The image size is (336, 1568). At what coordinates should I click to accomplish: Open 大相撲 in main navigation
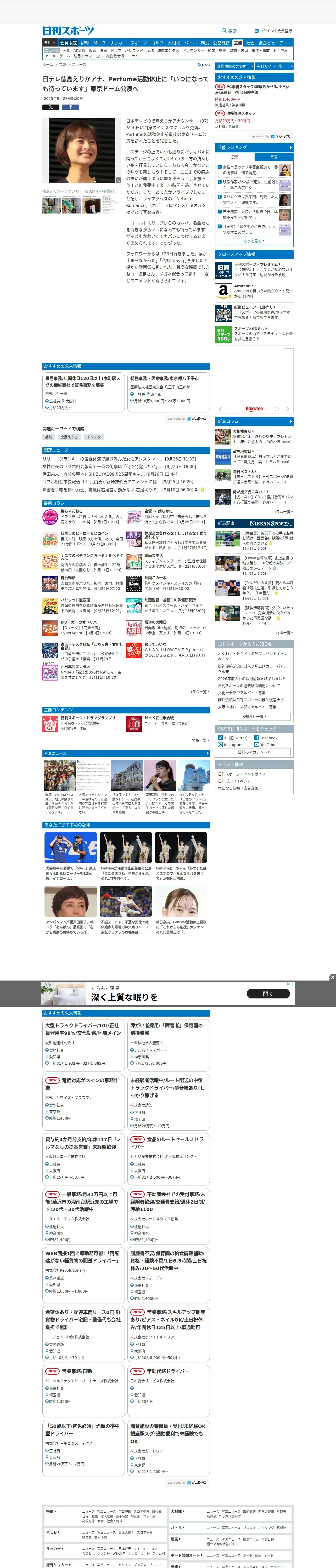(174, 43)
